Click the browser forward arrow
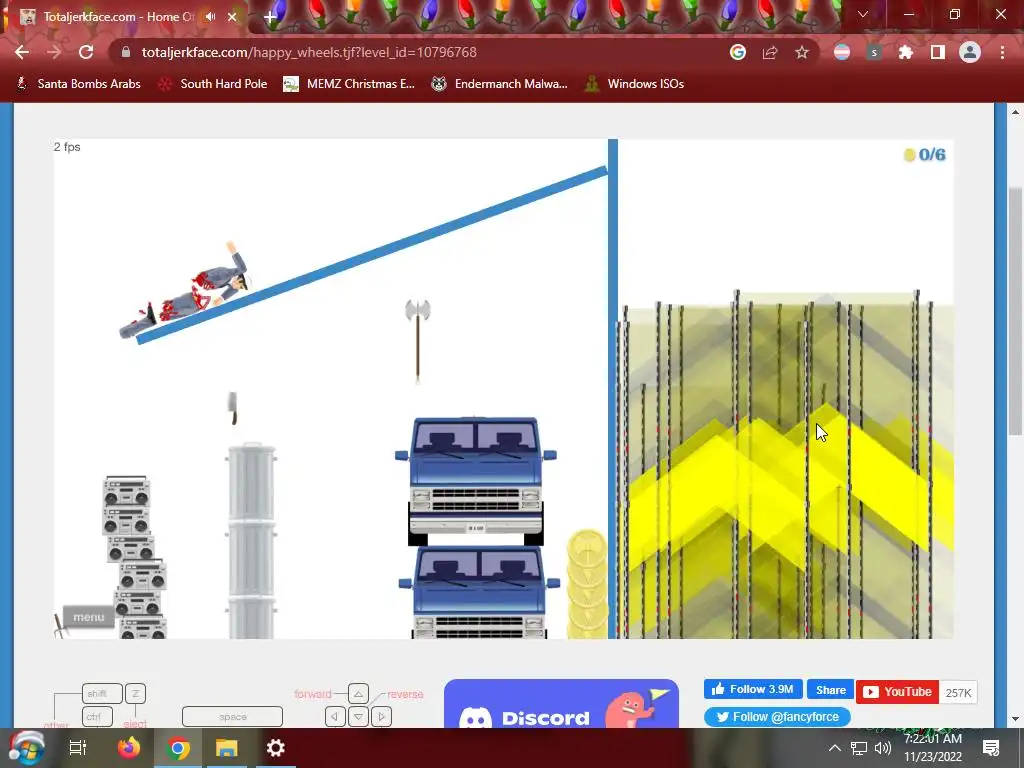 pos(54,52)
